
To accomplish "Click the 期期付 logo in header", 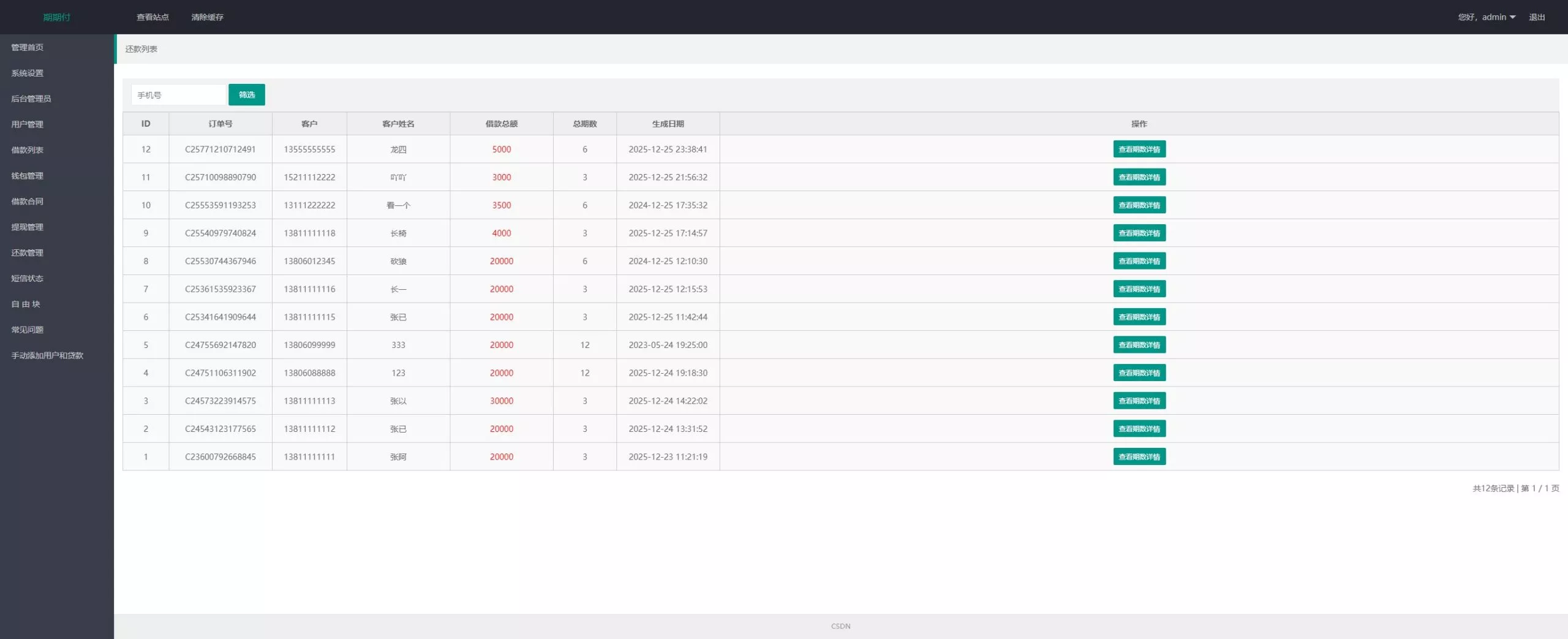I will (x=57, y=17).
